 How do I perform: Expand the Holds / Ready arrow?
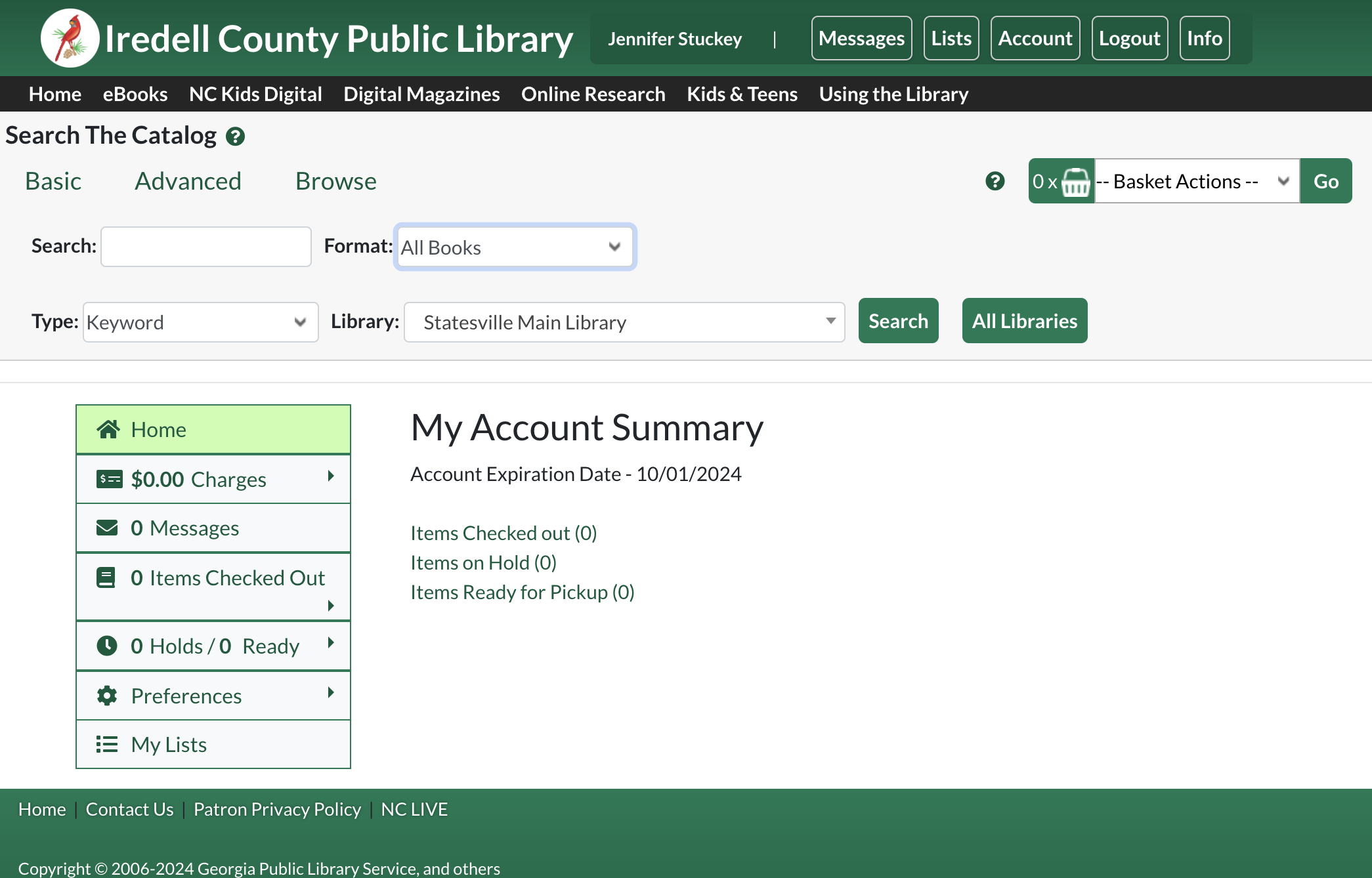click(331, 643)
